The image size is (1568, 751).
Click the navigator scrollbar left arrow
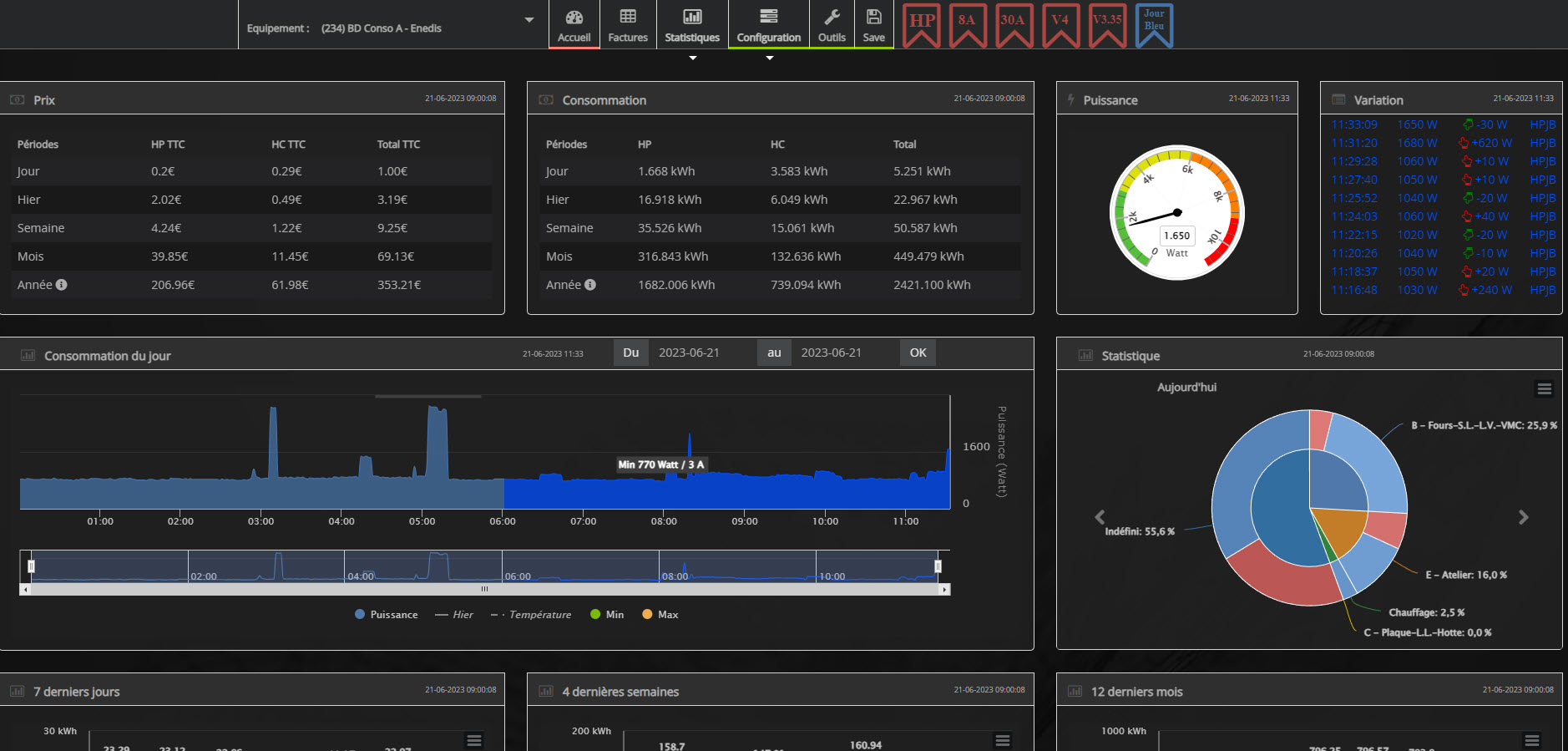click(x=26, y=589)
